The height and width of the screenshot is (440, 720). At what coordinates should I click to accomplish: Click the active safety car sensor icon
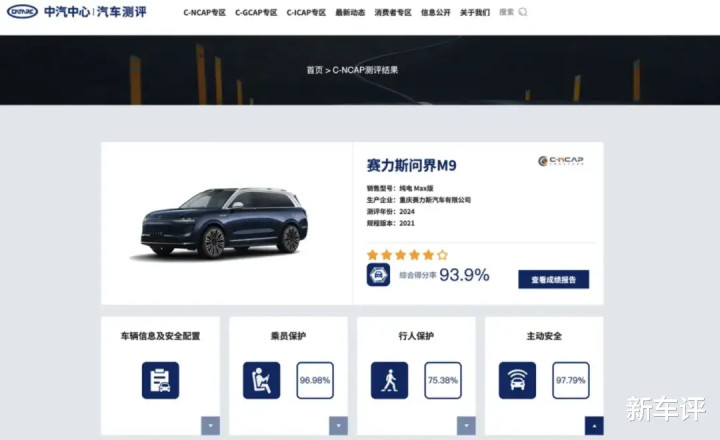coord(518,380)
